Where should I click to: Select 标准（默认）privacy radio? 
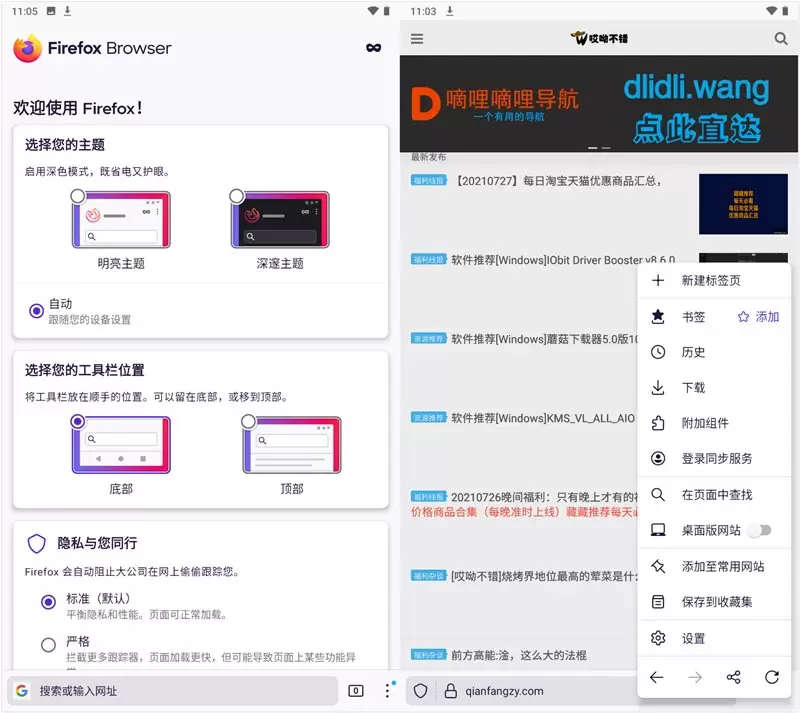point(48,602)
